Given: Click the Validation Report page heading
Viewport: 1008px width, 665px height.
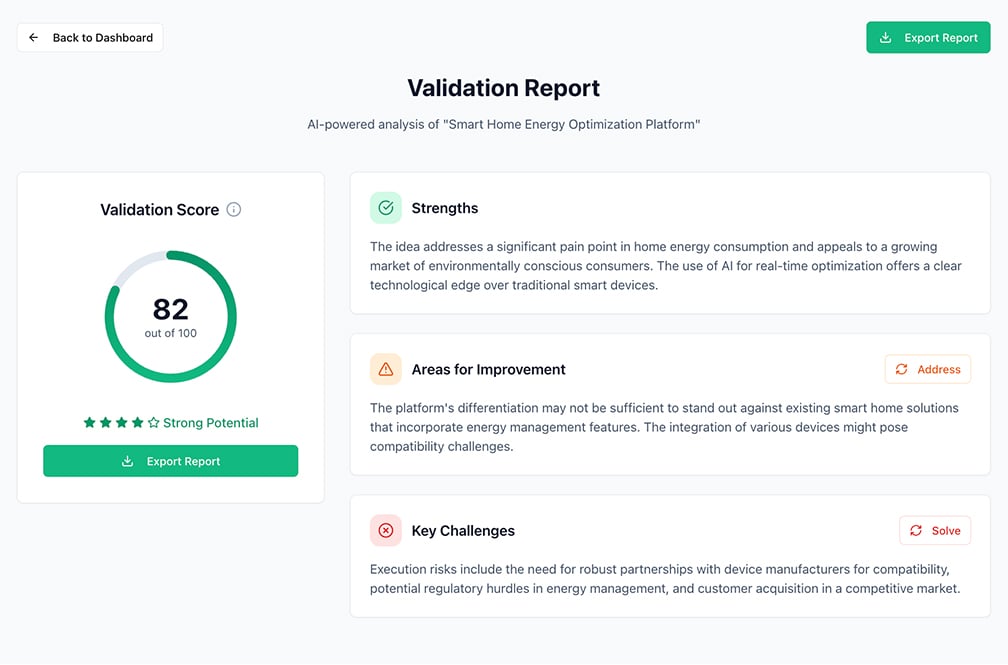Looking at the screenshot, I should click(x=504, y=88).
